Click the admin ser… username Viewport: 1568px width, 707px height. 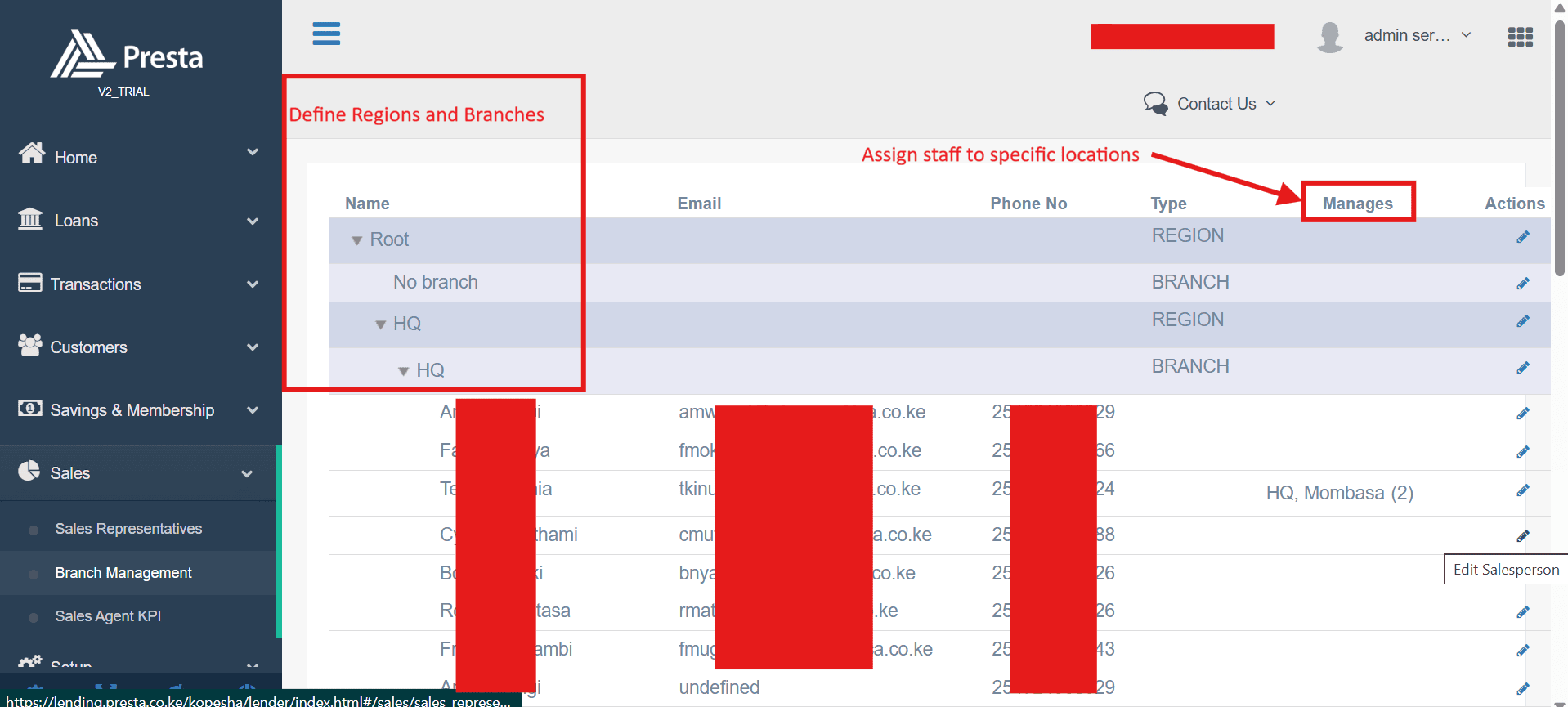(1407, 35)
